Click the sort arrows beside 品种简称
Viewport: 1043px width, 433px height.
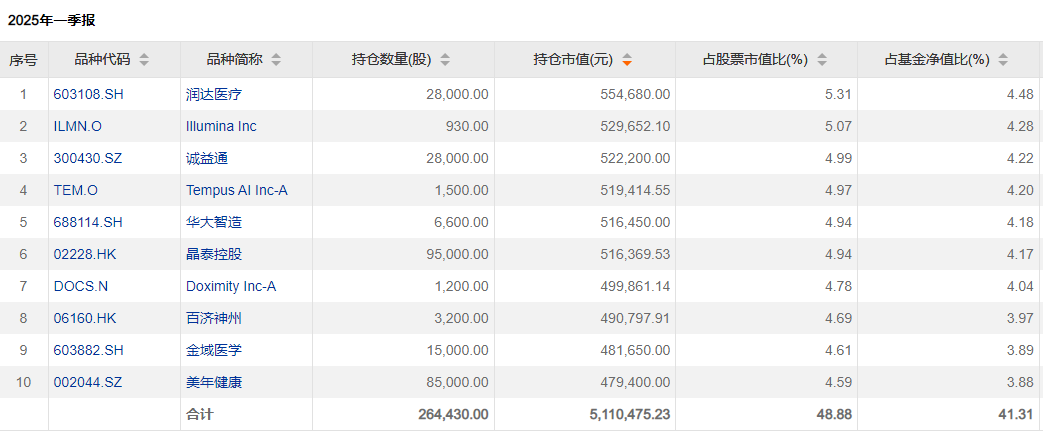276,60
